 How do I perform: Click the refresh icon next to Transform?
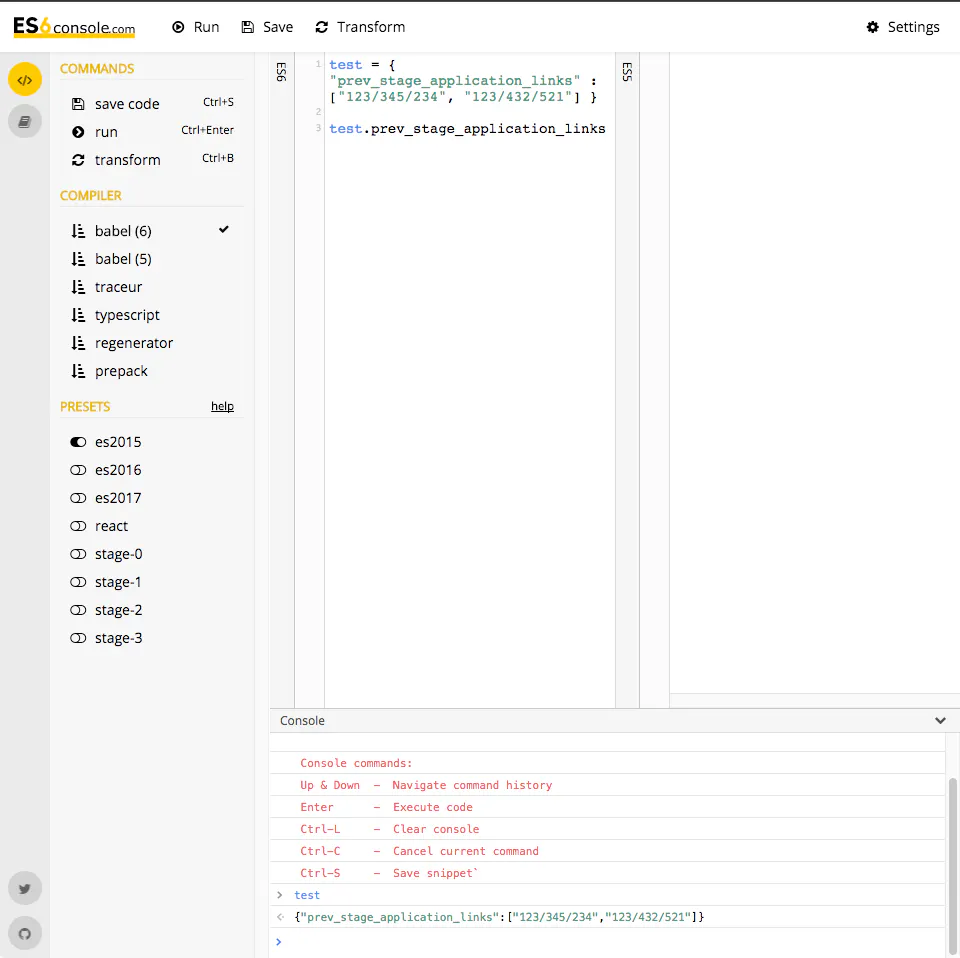point(321,27)
